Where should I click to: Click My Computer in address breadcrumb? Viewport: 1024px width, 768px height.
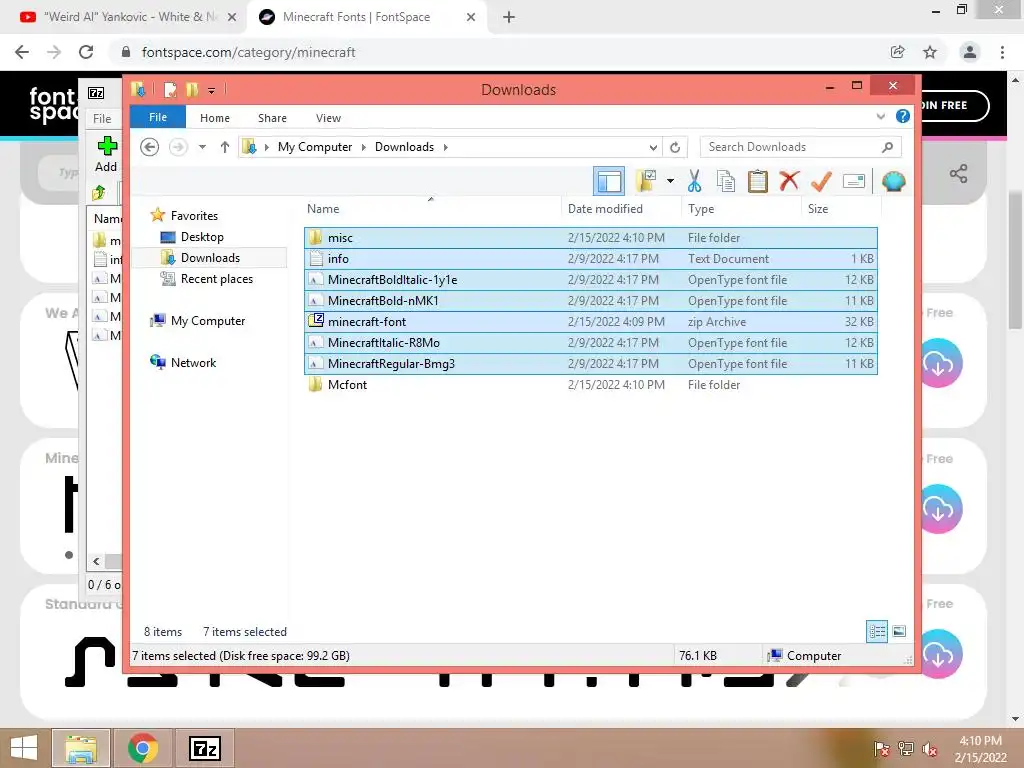click(x=315, y=147)
